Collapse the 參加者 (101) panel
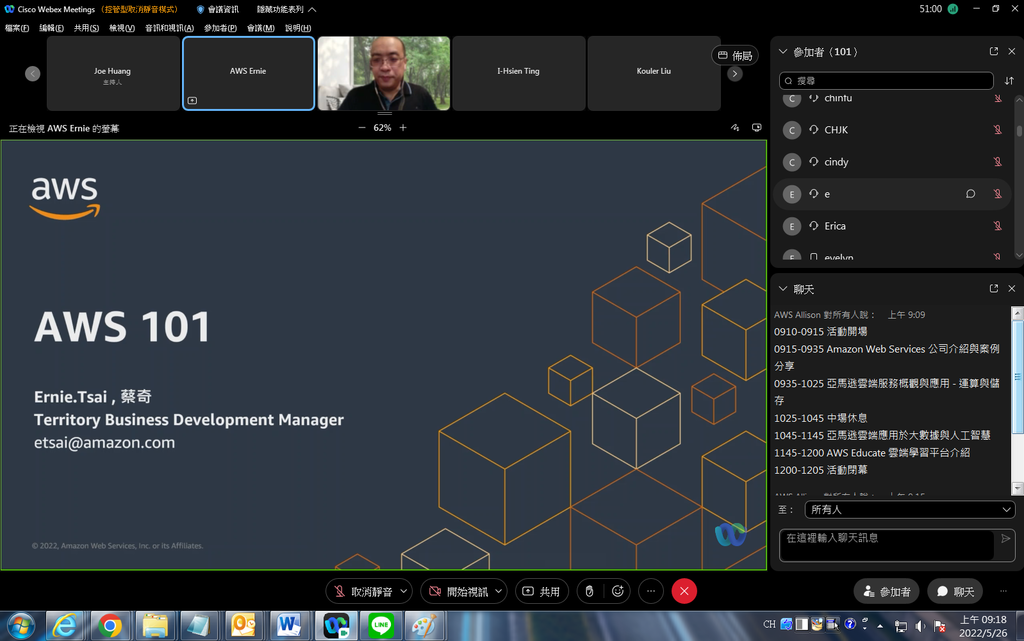Image resolution: width=1024 pixels, height=641 pixels. [x=783, y=52]
